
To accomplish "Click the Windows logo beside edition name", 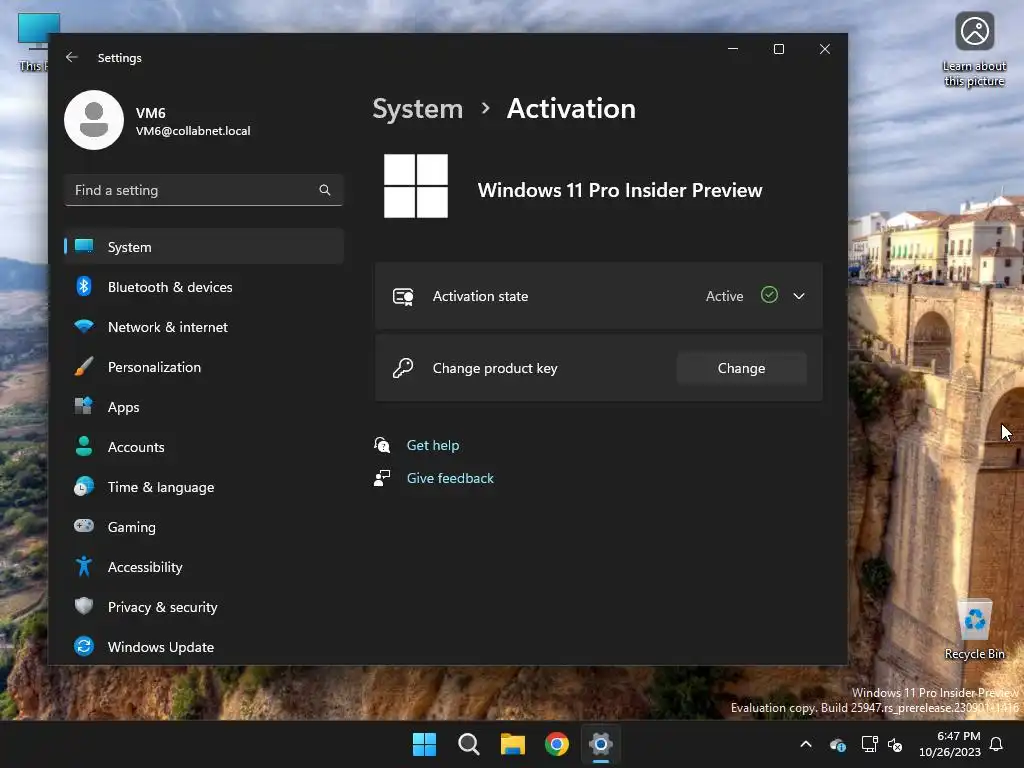I will point(416,186).
